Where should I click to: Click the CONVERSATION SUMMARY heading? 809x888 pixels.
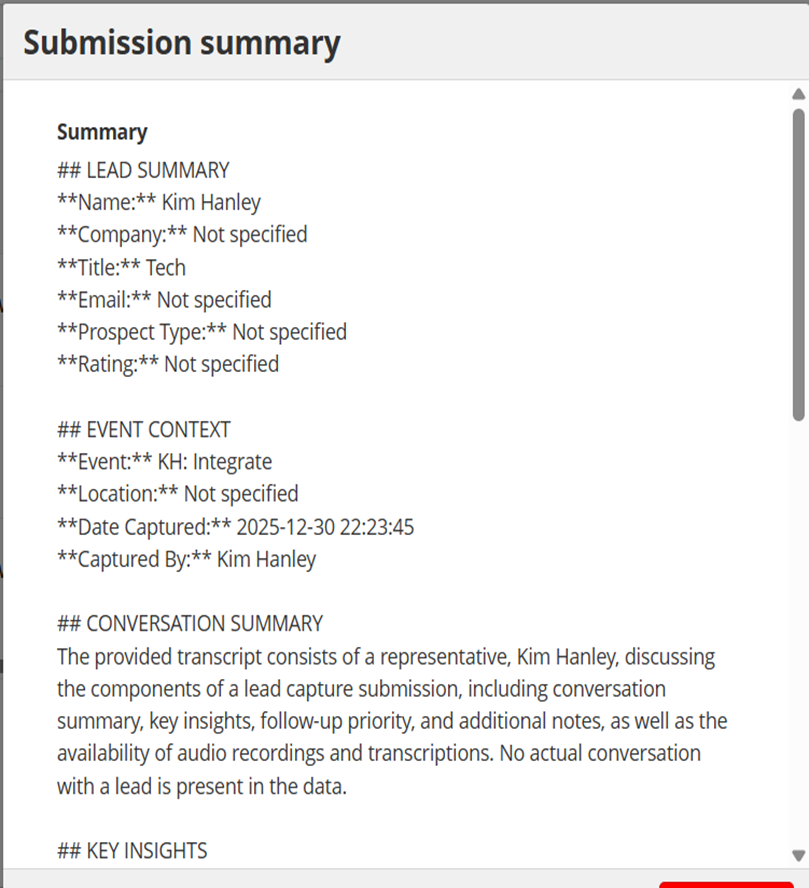pyautogui.click(x=190, y=624)
